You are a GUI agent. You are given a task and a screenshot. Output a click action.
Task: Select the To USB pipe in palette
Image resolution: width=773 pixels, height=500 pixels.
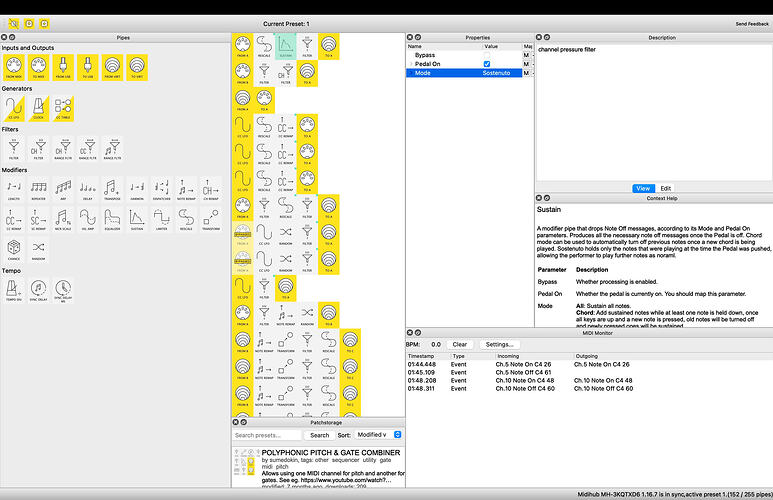[x=88, y=67]
